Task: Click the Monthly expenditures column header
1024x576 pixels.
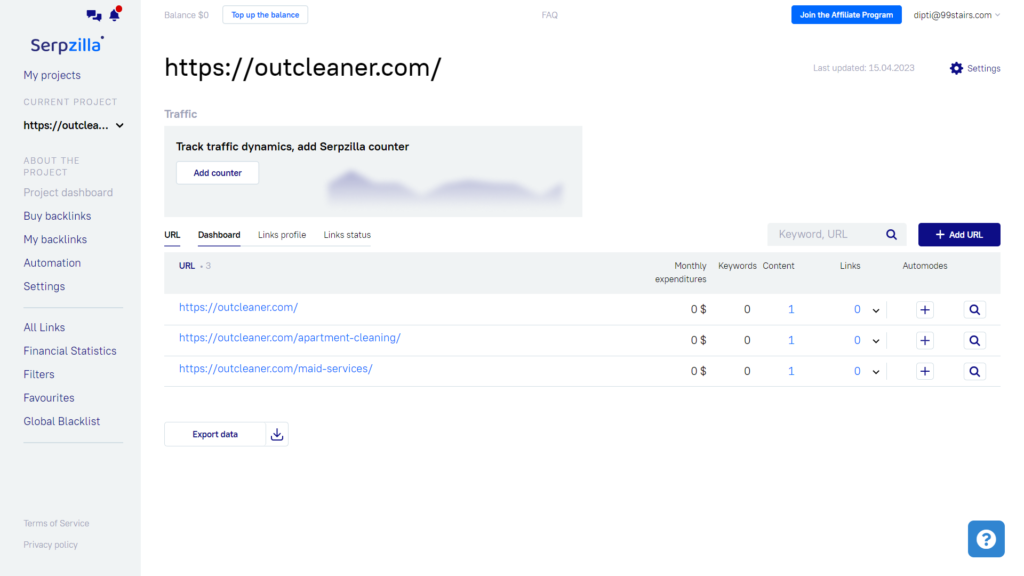Action: click(x=680, y=272)
